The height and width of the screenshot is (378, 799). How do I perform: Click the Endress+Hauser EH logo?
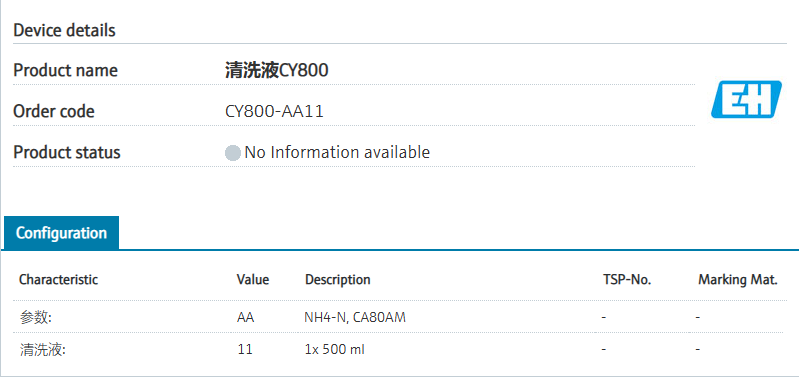[746, 99]
